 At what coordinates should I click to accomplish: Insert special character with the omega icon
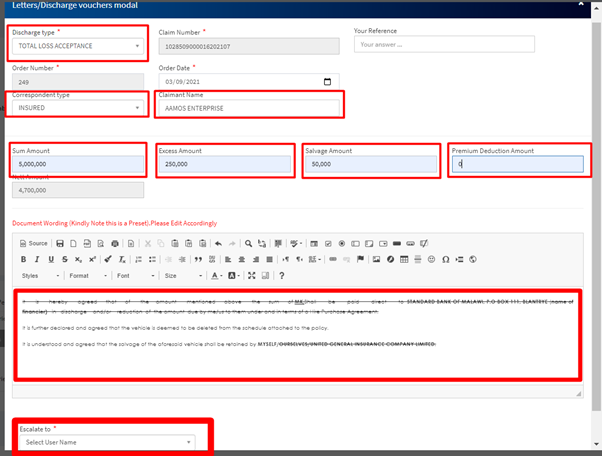pos(445,259)
